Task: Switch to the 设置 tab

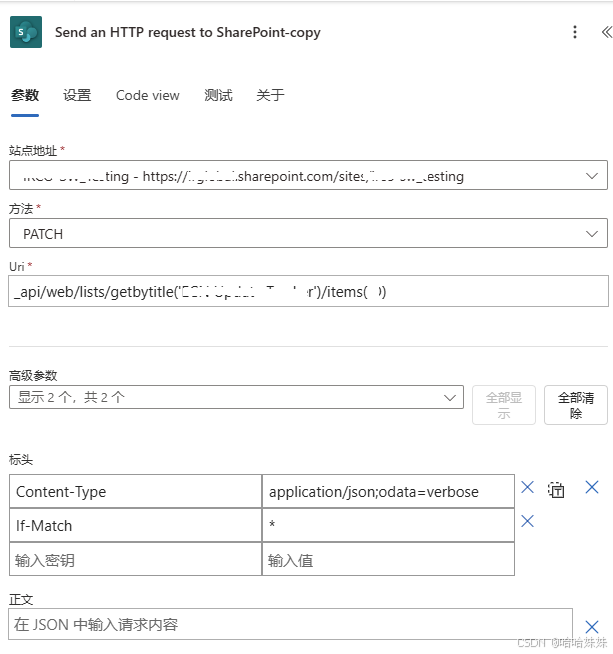Action: pos(77,95)
